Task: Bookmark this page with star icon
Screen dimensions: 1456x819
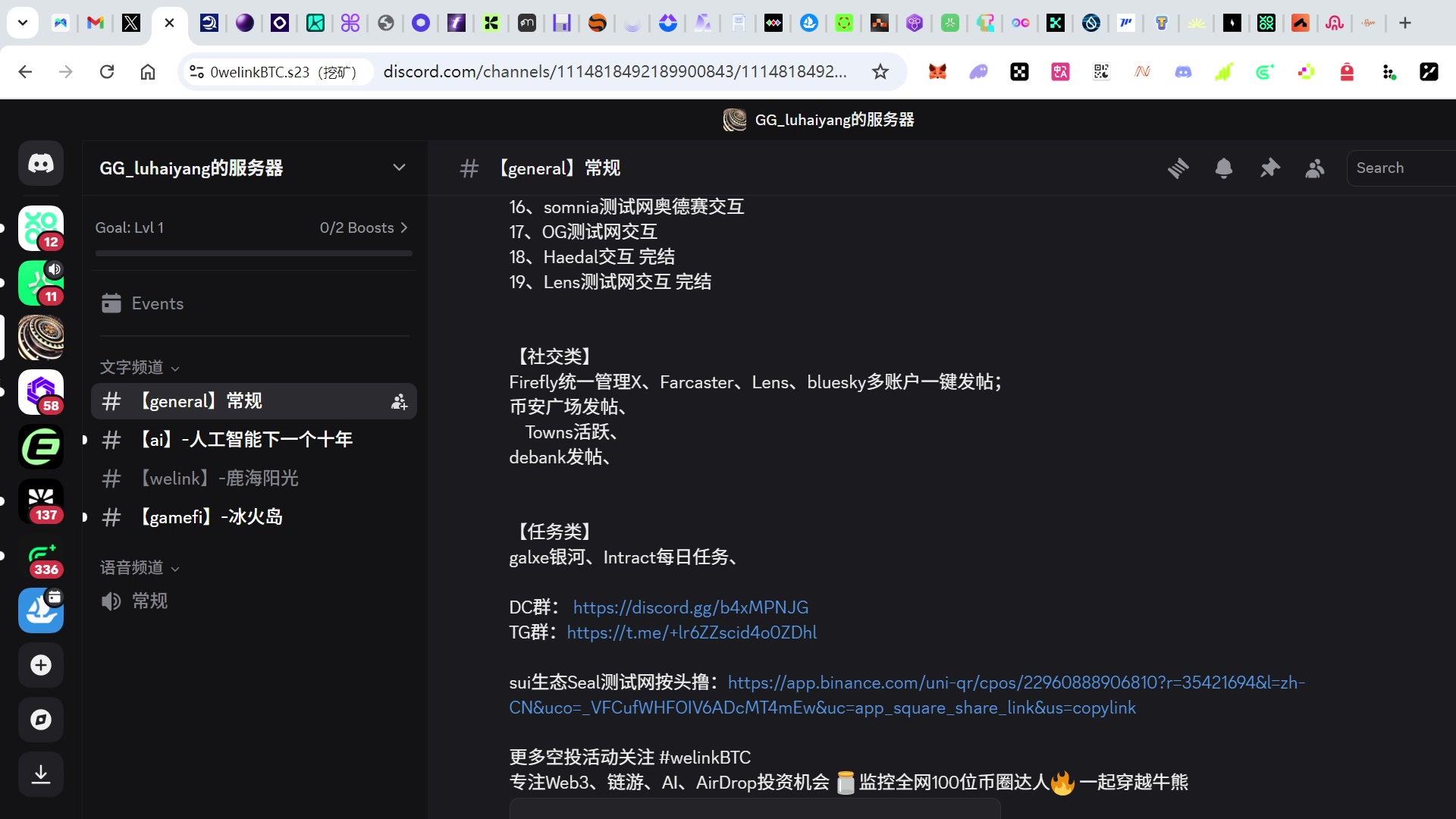Action: click(880, 72)
